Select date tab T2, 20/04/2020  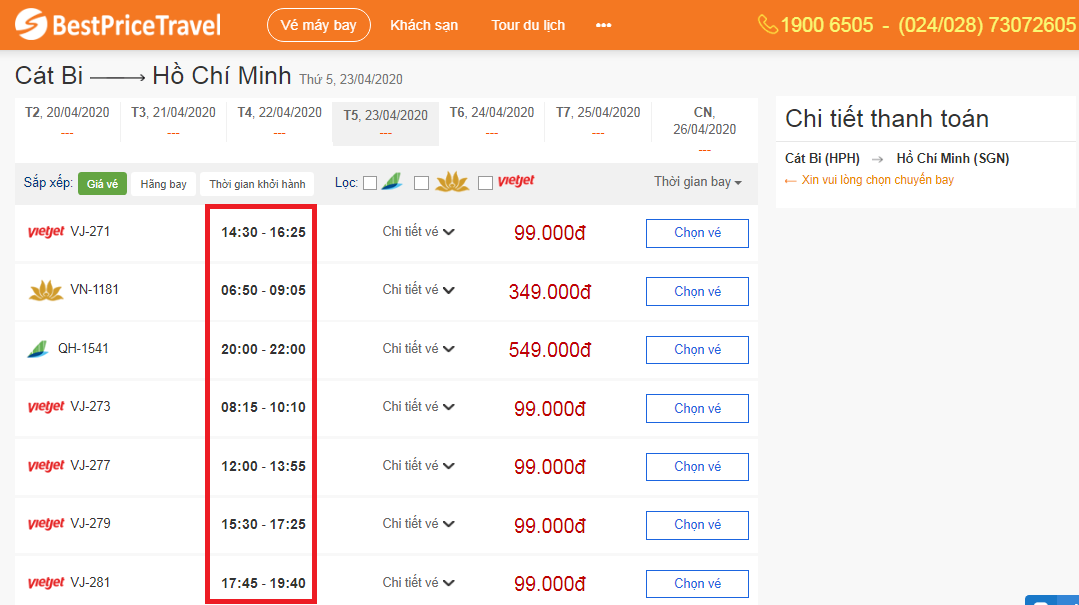click(x=67, y=120)
